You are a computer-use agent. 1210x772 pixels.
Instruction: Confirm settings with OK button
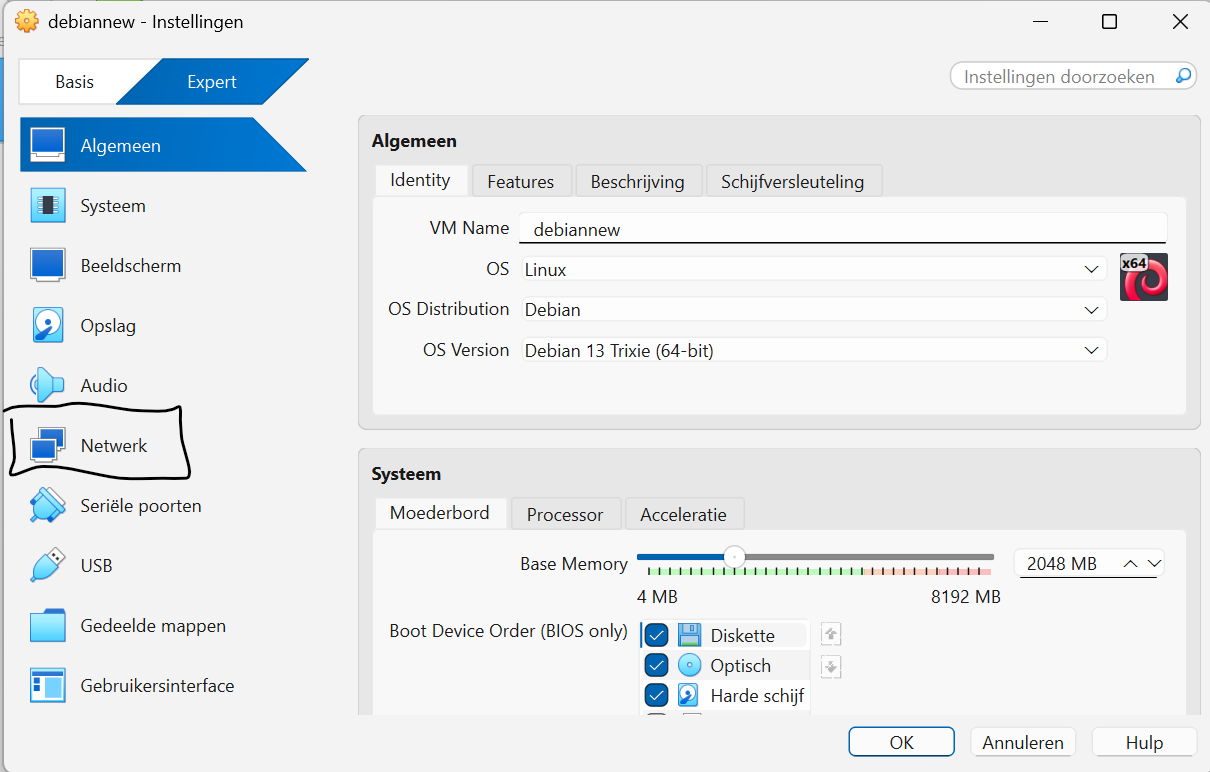click(901, 742)
